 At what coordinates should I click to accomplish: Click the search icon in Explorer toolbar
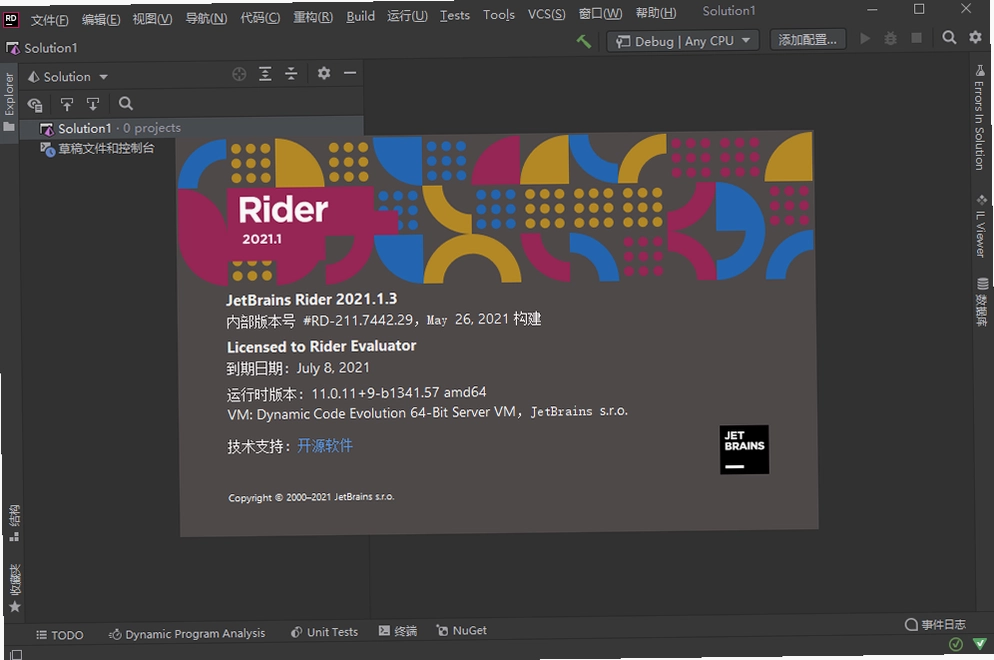pyautogui.click(x=126, y=103)
